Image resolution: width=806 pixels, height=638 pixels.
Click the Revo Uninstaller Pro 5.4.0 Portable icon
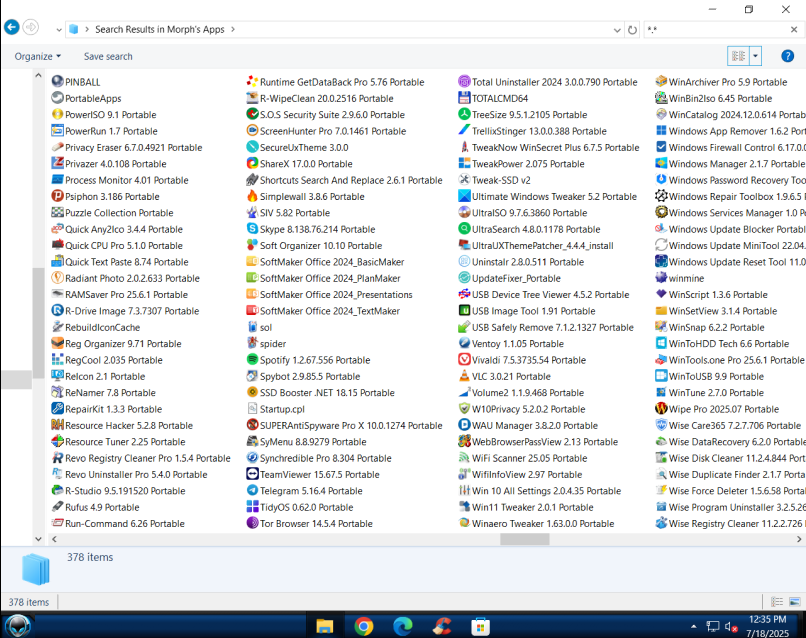click(57, 474)
